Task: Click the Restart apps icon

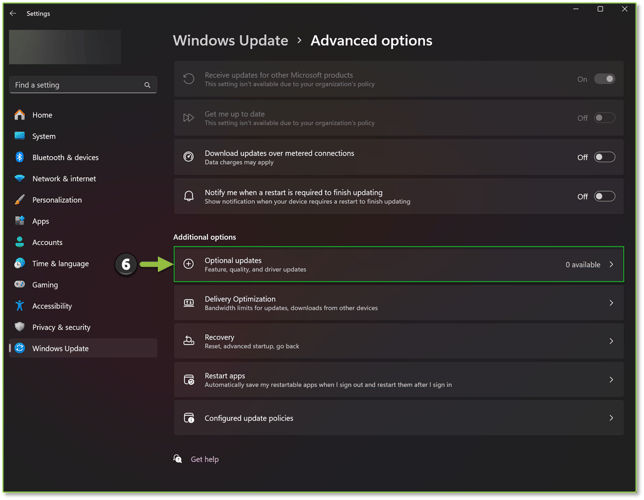Action: (x=189, y=380)
